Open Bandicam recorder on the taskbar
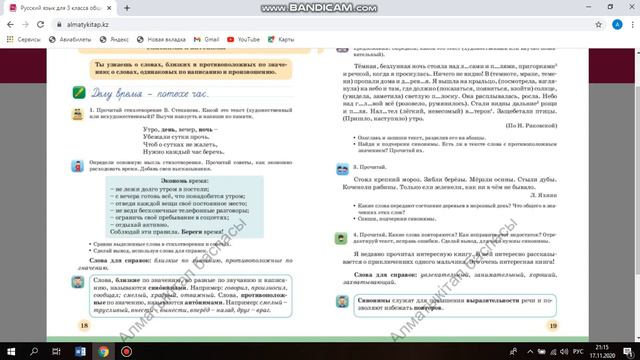640x360 pixels. tap(126, 351)
